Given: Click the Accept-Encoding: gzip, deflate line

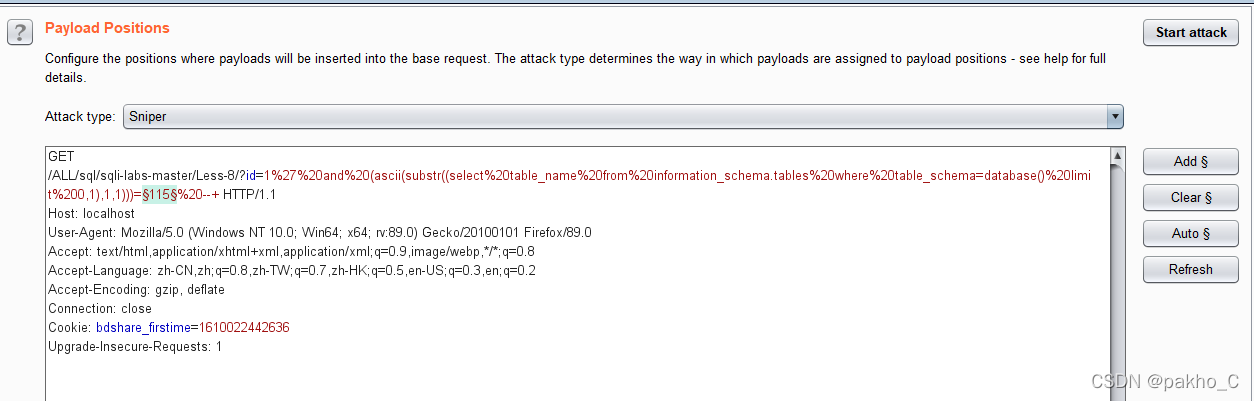Looking at the screenshot, I should coord(136,289).
